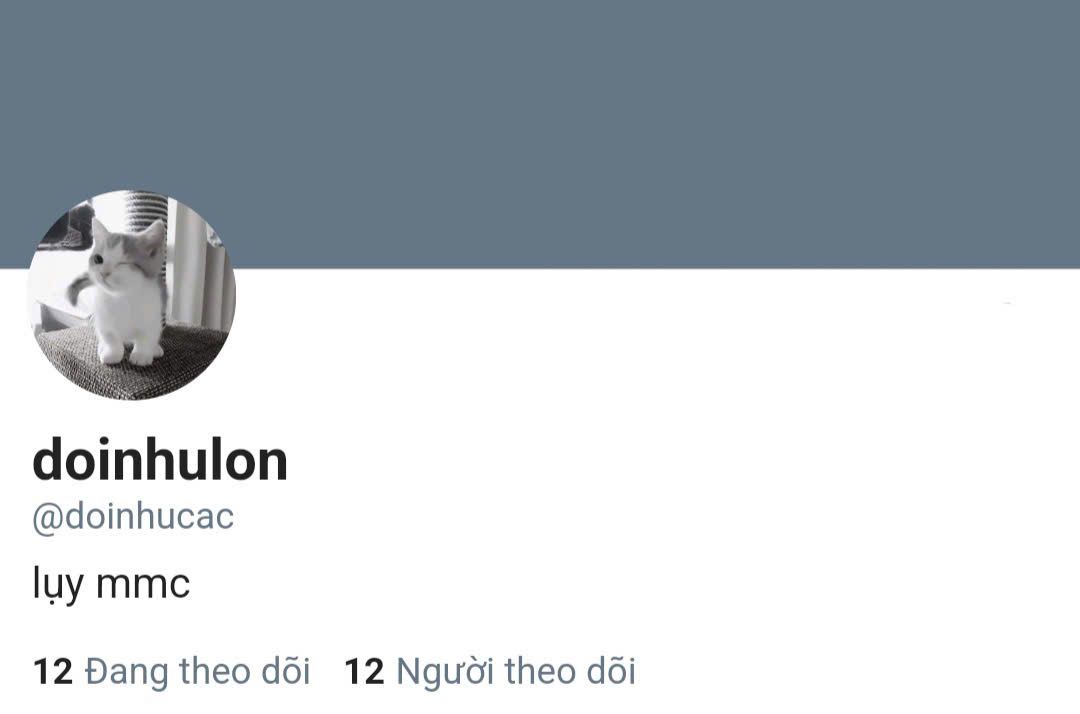Click the white curtain behind the kitten
Screen dimensions: 1080x714
click(200, 269)
